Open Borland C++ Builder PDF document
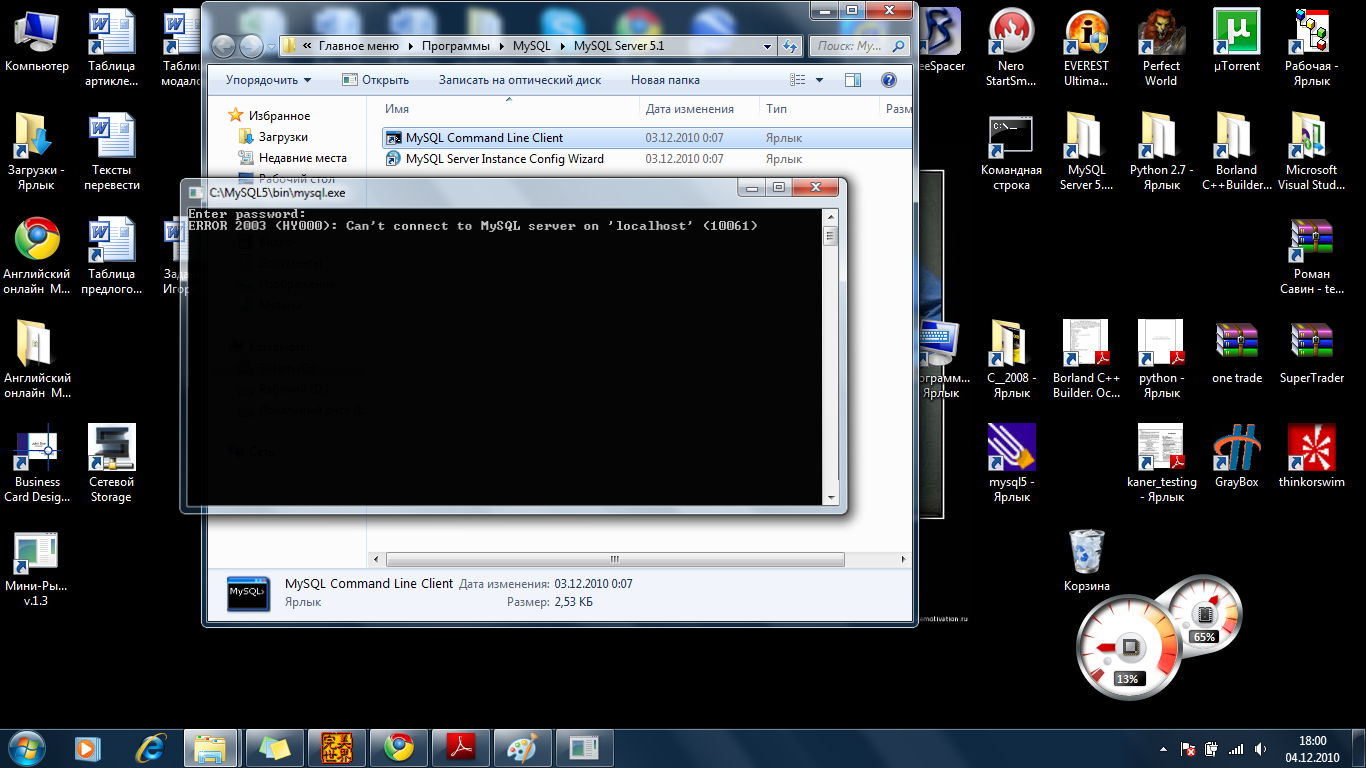Screen dimensions: 1366x768 [x=1086, y=359]
